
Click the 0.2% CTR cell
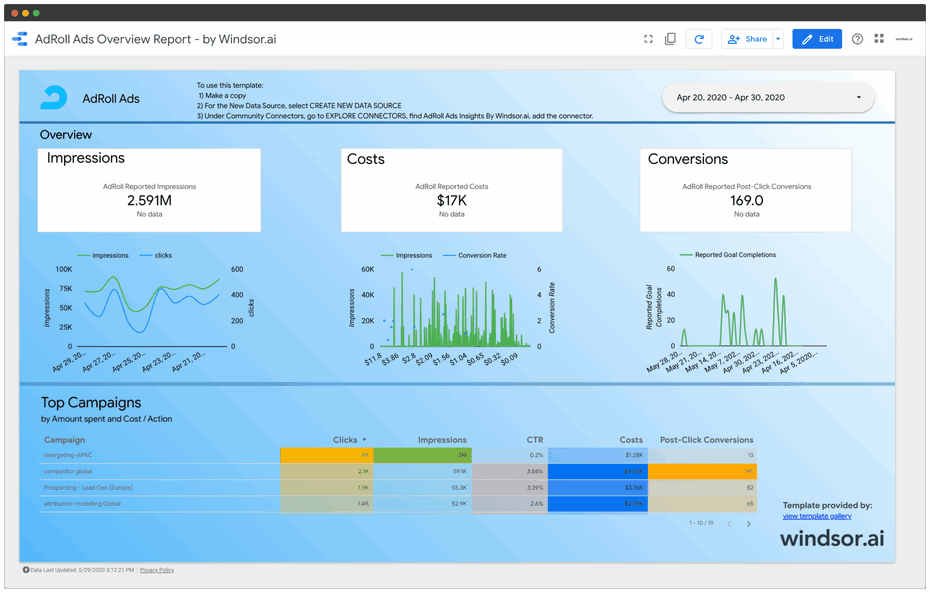coord(509,455)
